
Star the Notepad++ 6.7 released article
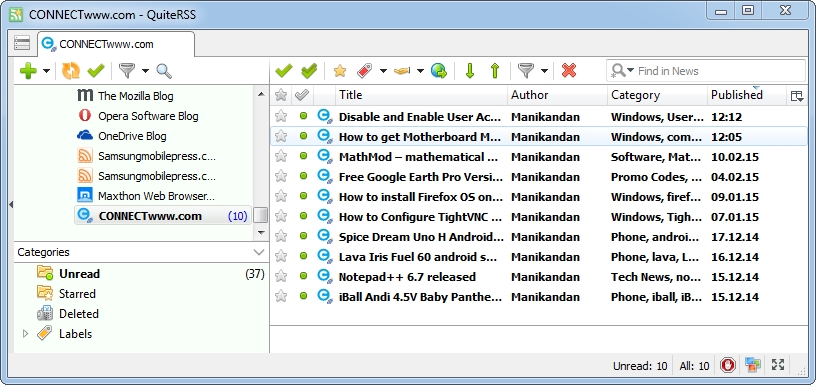point(281,276)
